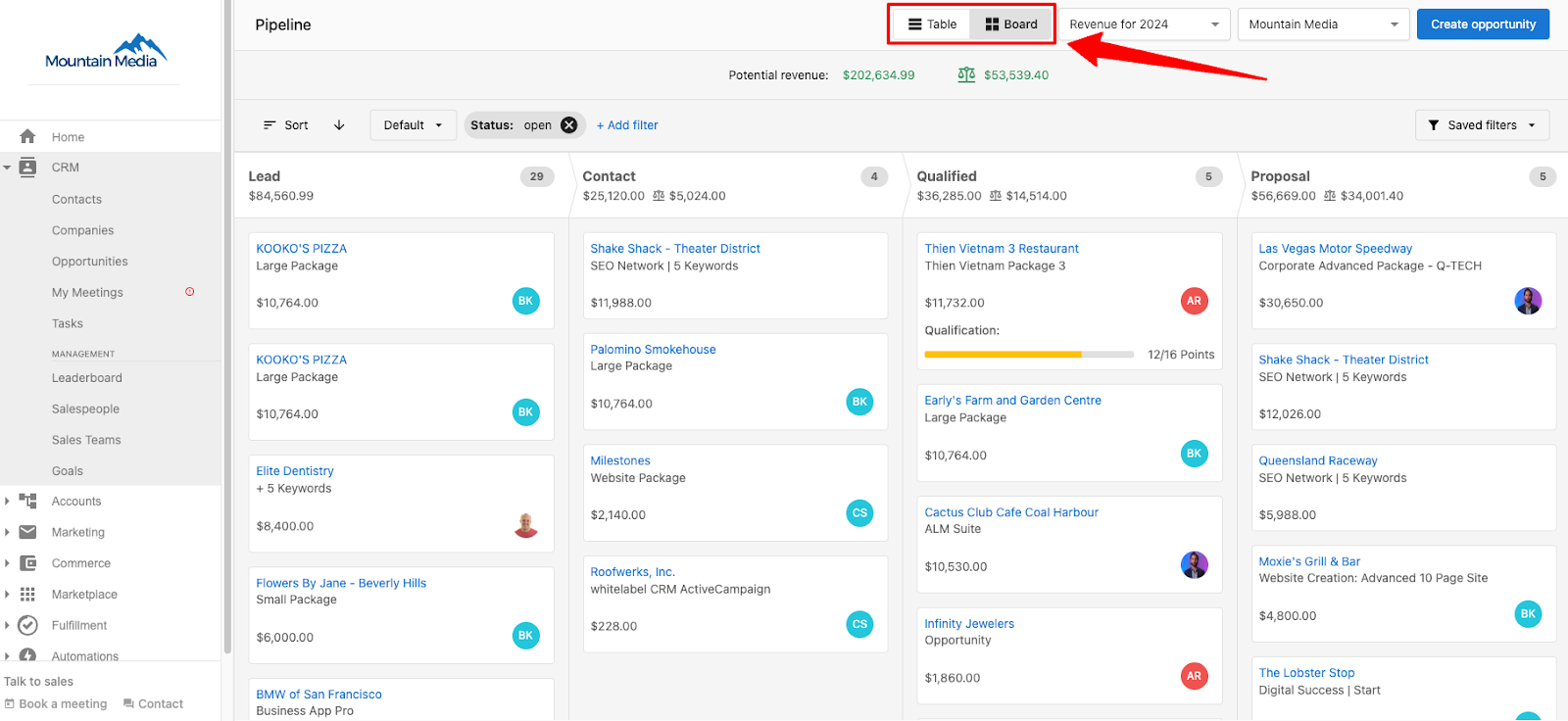Remove the Status: open filter chip
The height and width of the screenshot is (721, 1568).
(x=568, y=125)
